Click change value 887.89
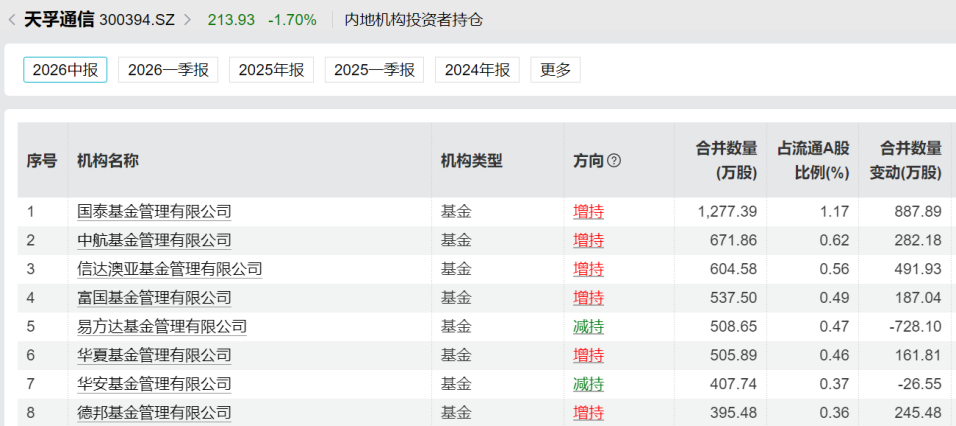This screenshot has width=956, height=426. tap(920, 212)
